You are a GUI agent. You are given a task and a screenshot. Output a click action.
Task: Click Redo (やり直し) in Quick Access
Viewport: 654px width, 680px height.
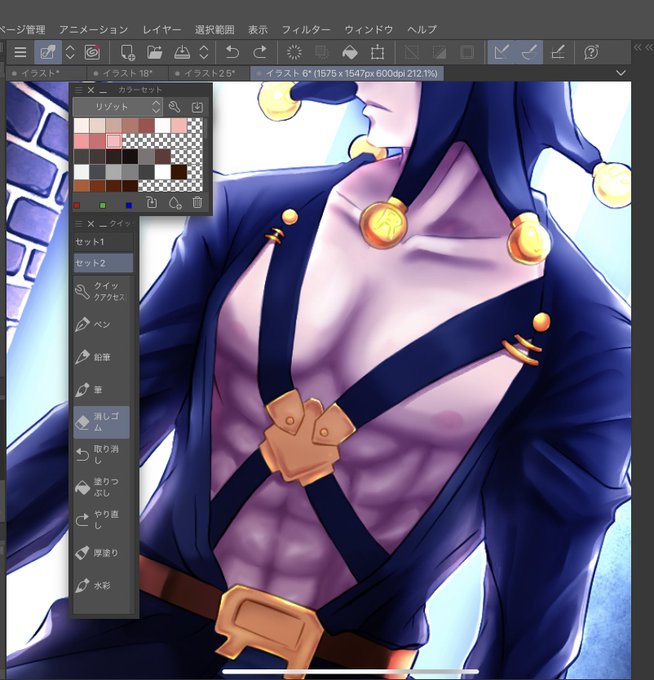coord(101,520)
